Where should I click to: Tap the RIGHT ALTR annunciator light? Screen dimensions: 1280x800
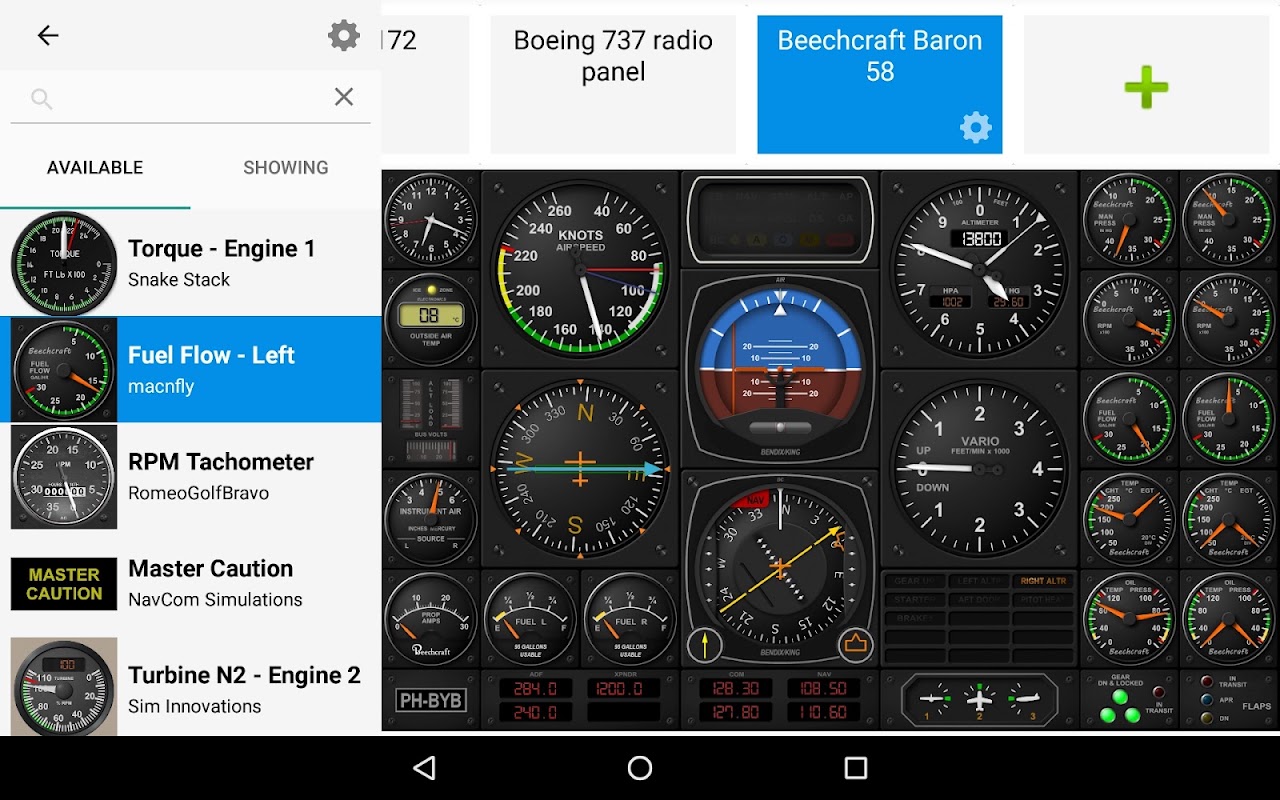(x=1043, y=581)
